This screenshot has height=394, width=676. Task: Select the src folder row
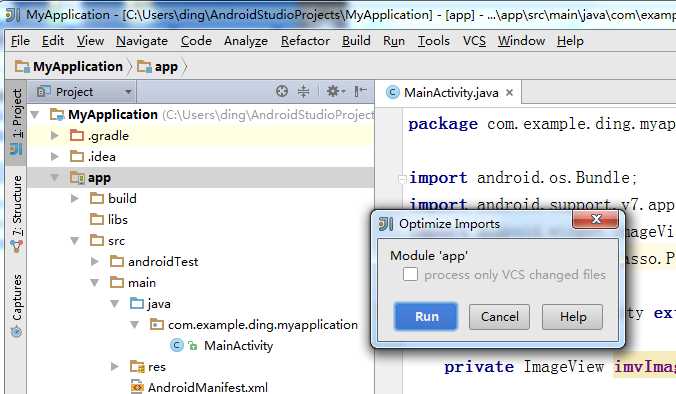(x=201, y=241)
